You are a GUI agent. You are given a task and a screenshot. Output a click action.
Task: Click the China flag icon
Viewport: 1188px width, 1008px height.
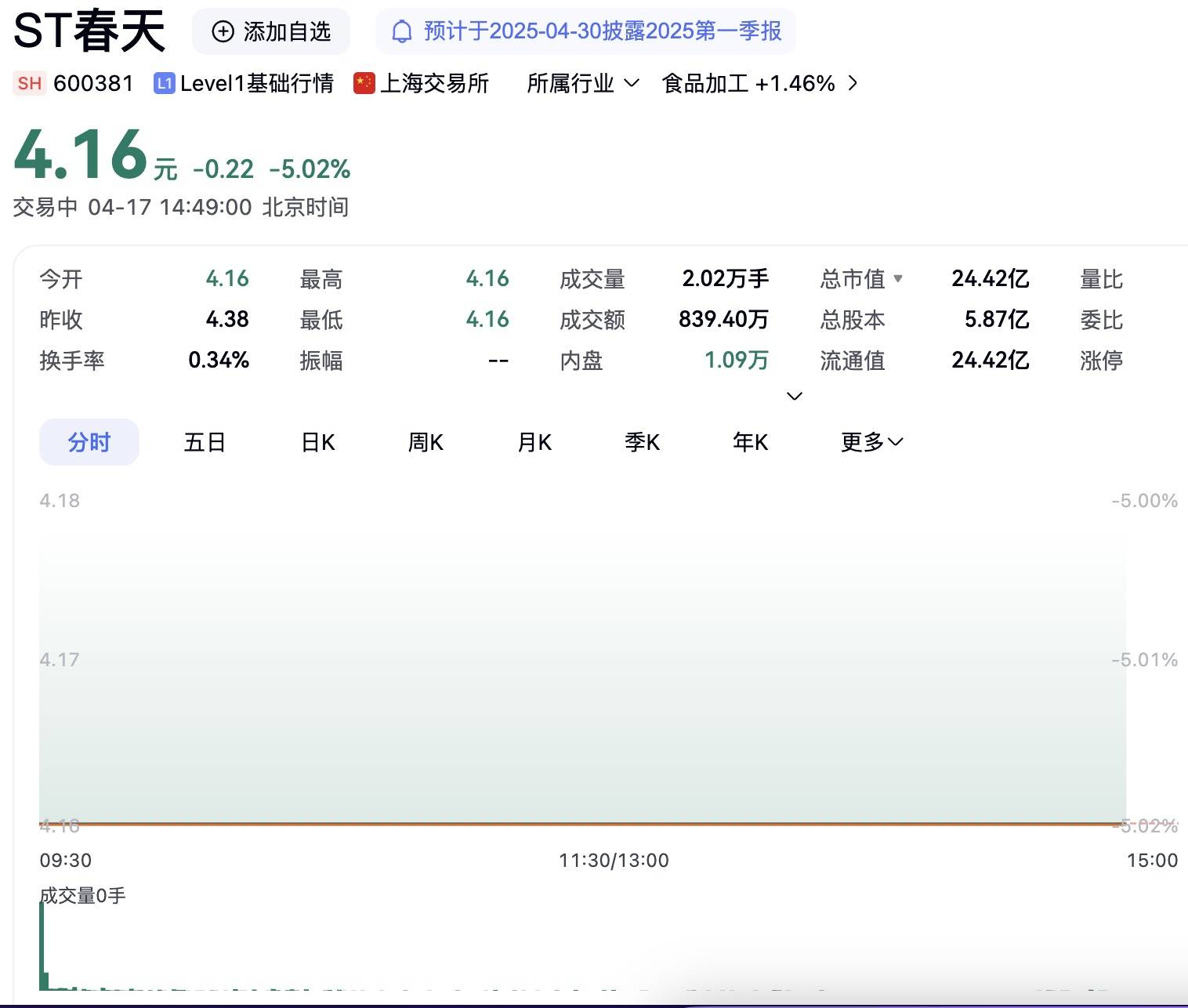[364, 83]
